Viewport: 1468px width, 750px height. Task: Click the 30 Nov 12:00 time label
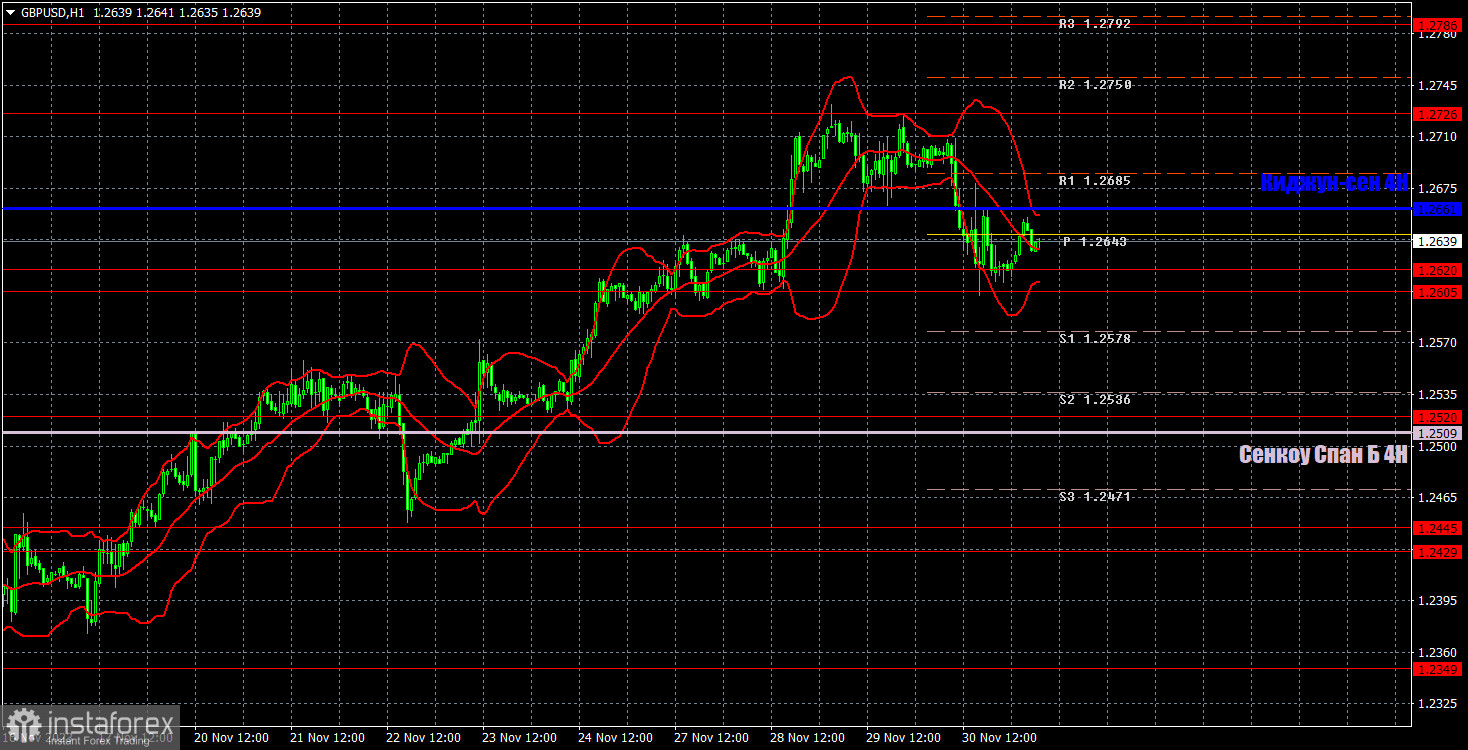pos(999,738)
